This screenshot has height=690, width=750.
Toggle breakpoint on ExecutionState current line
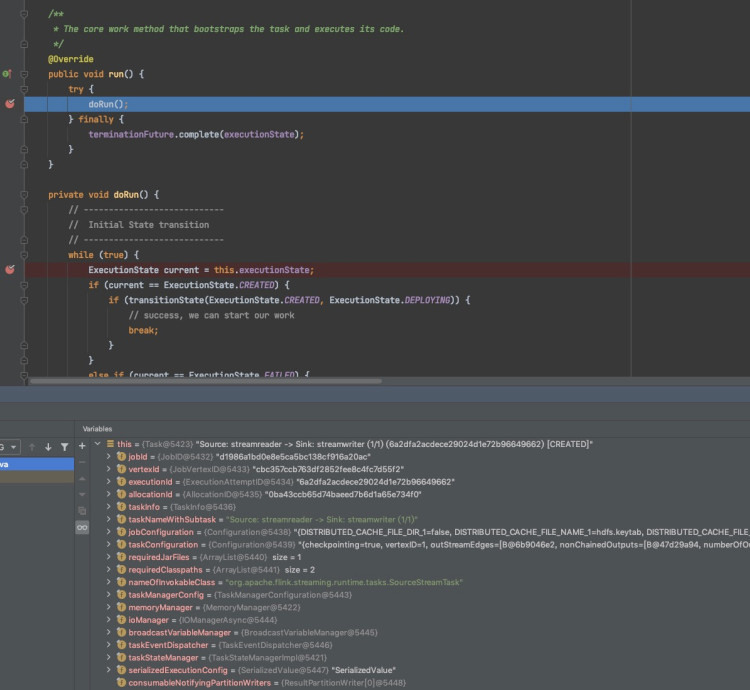point(10,270)
